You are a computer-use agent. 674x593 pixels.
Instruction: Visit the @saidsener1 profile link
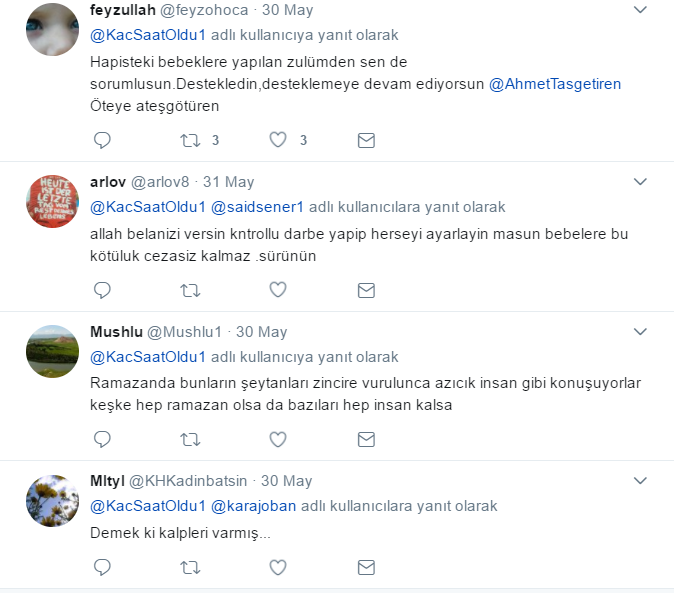257,207
